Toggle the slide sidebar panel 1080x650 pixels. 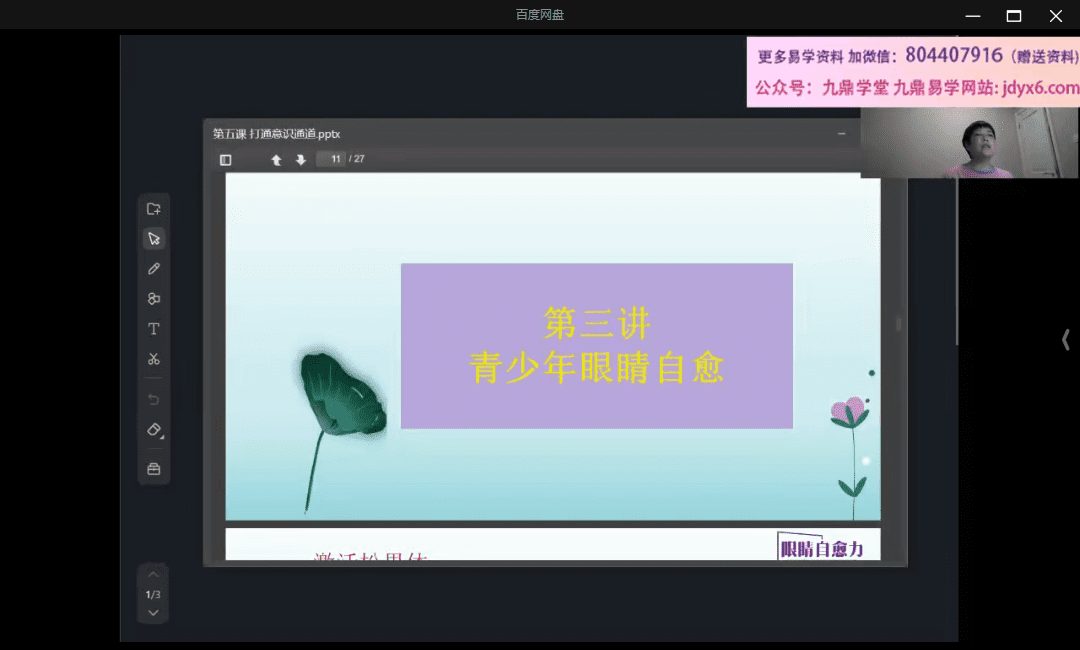coord(225,160)
